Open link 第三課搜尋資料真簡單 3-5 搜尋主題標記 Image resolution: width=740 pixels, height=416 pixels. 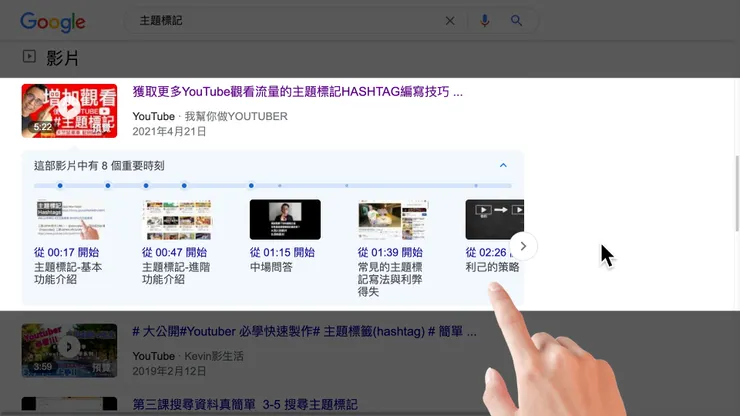(245, 405)
